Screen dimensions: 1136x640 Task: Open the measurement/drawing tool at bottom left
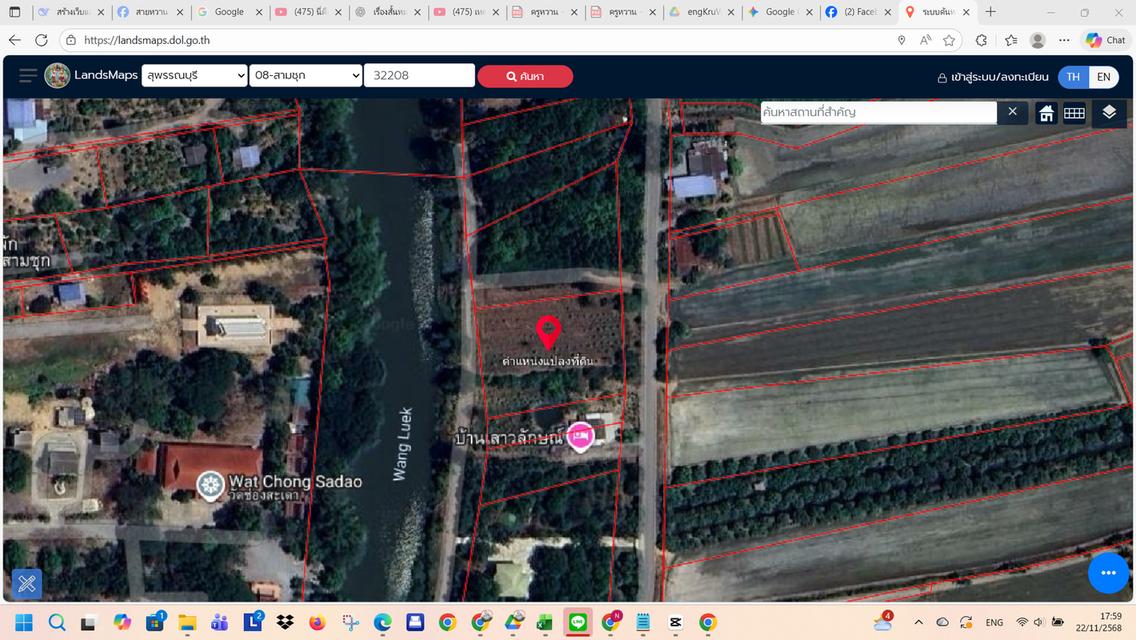click(x=26, y=583)
